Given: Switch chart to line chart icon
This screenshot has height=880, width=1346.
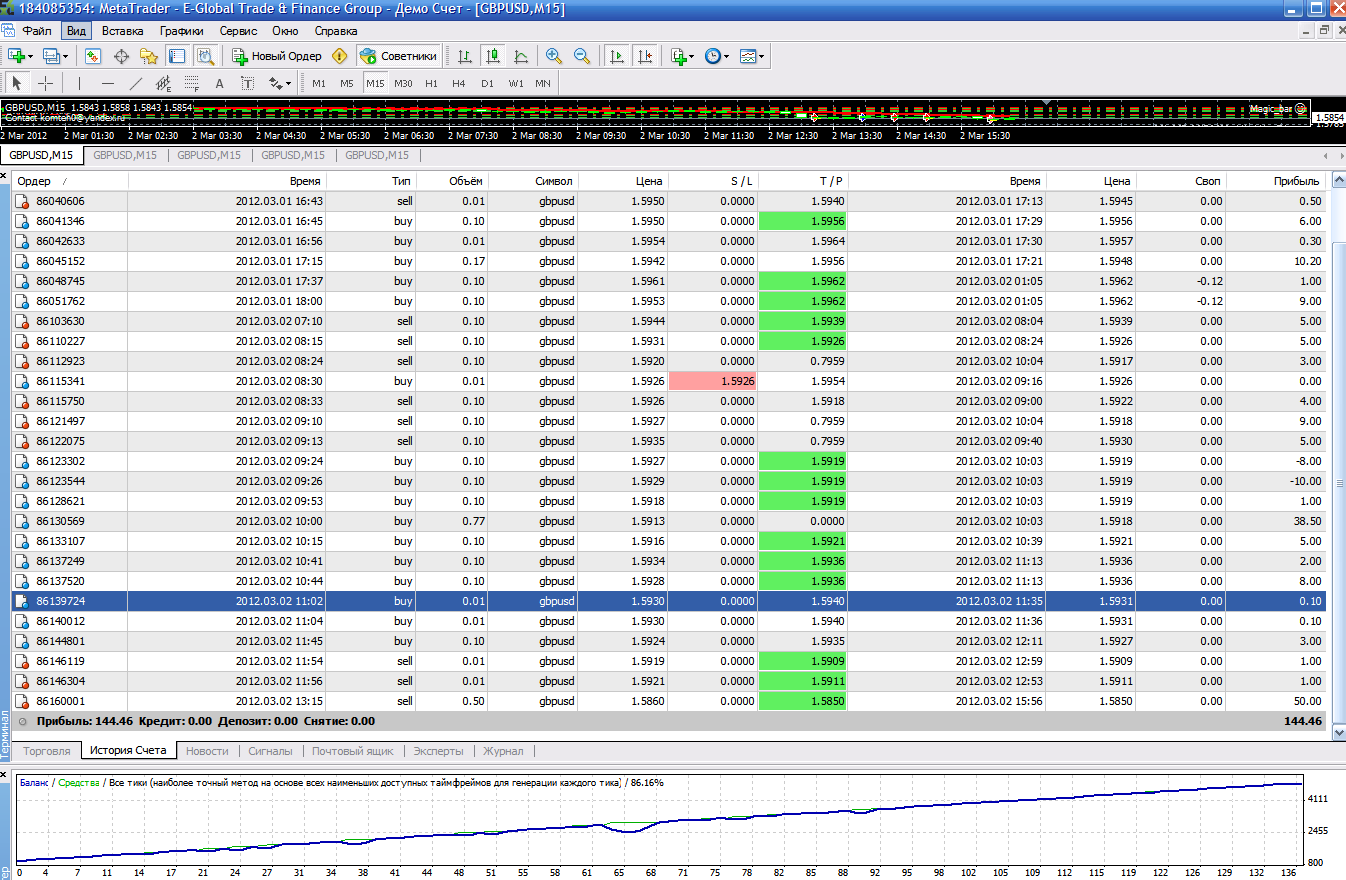Looking at the screenshot, I should tap(520, 56).
